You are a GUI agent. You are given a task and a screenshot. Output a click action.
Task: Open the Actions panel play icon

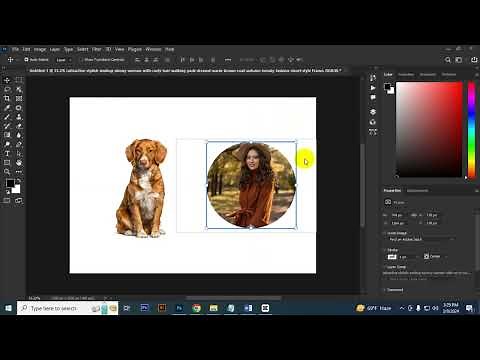pos(373,88)
